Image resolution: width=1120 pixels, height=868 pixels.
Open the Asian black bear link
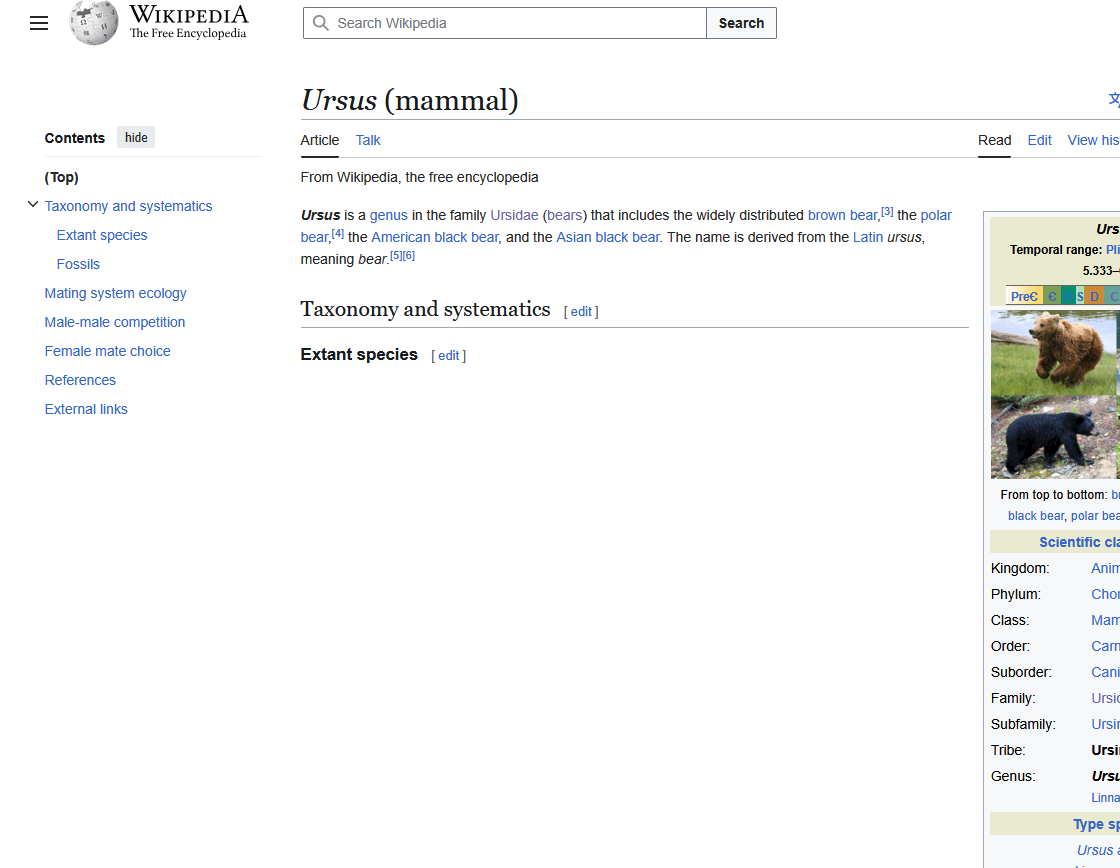point(608,237)
